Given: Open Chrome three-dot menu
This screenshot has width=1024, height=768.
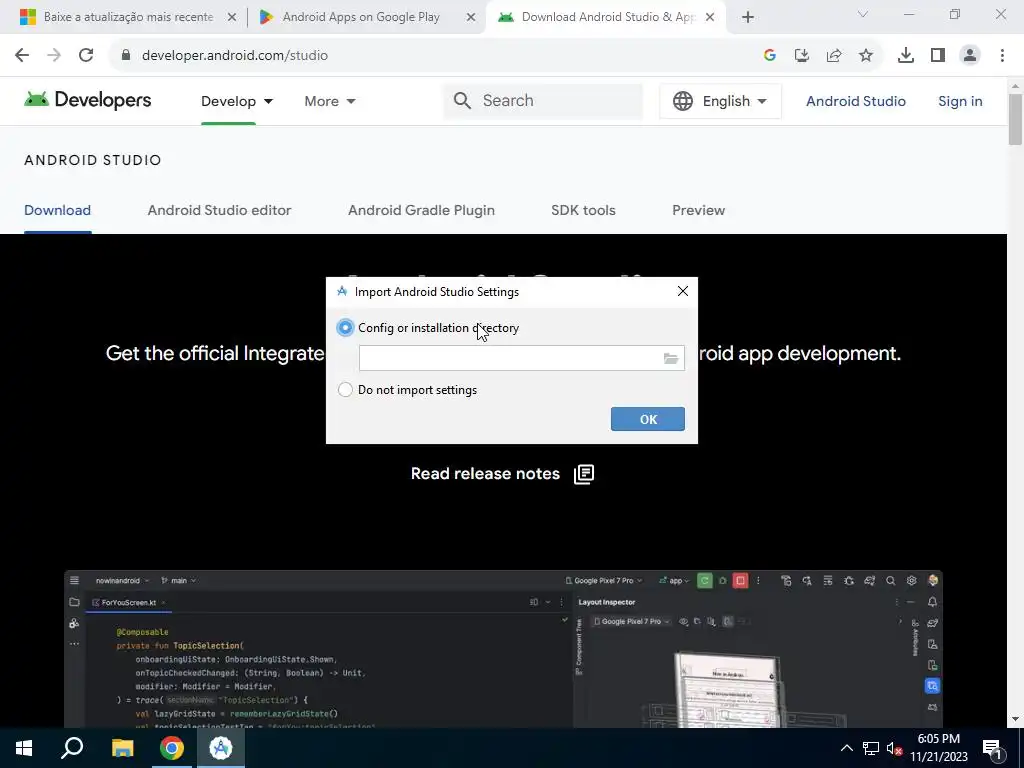Looking at the screenshot, I should tap(1002, 56).
